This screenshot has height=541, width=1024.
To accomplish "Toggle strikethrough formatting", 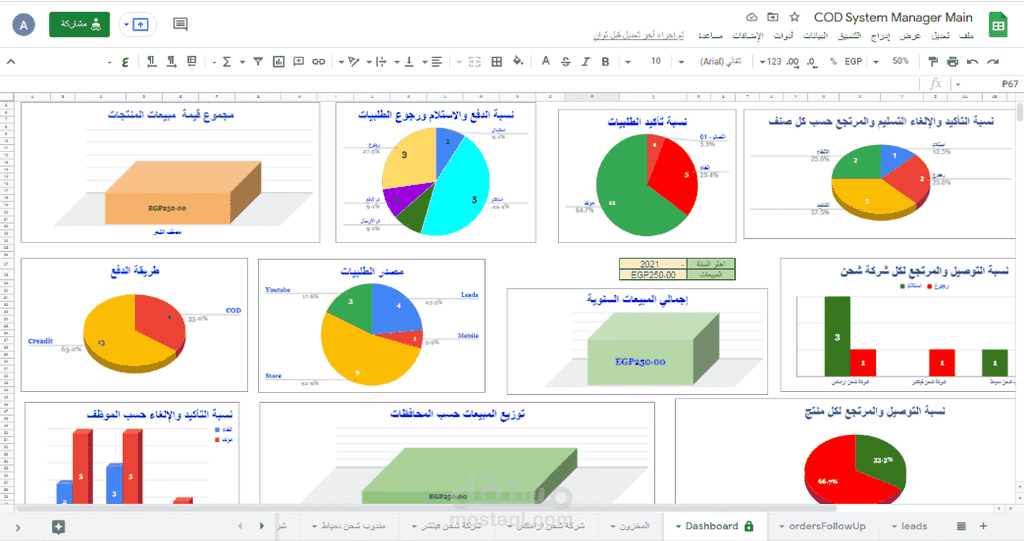I will (x=566, y=61).
